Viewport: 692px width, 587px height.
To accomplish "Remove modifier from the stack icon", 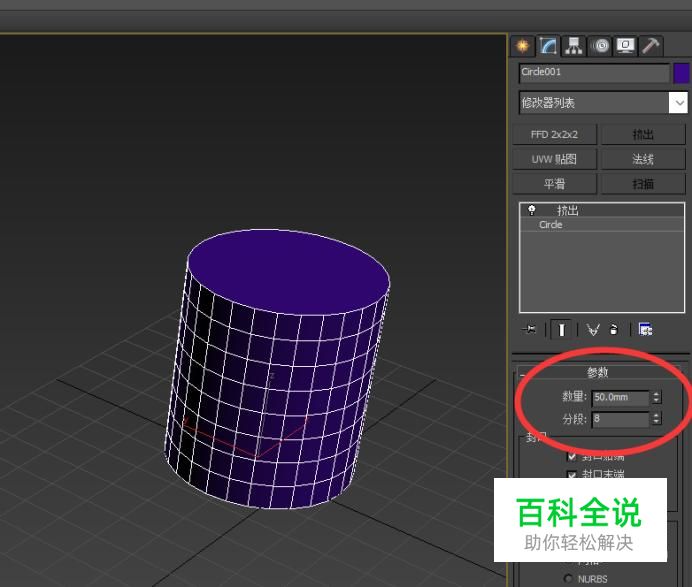I will click(613, 329).
